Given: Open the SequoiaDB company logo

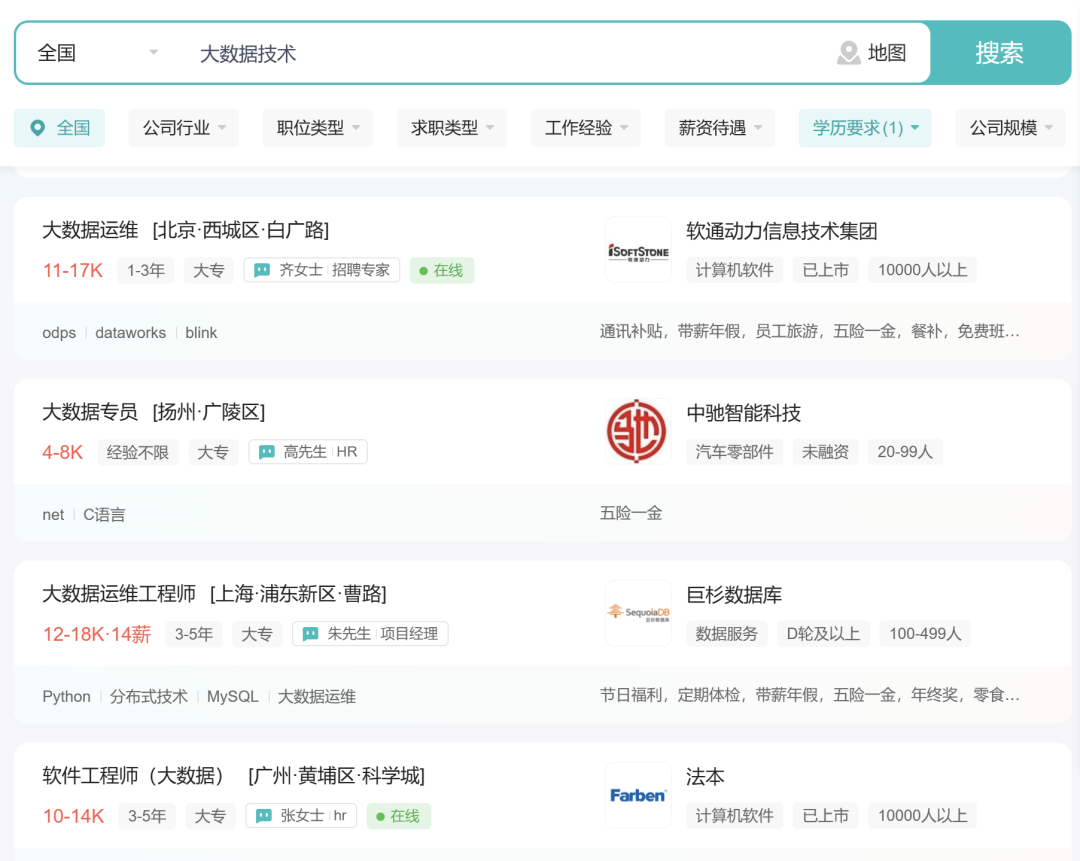Looking at the screenshot, I should (638, 613).
